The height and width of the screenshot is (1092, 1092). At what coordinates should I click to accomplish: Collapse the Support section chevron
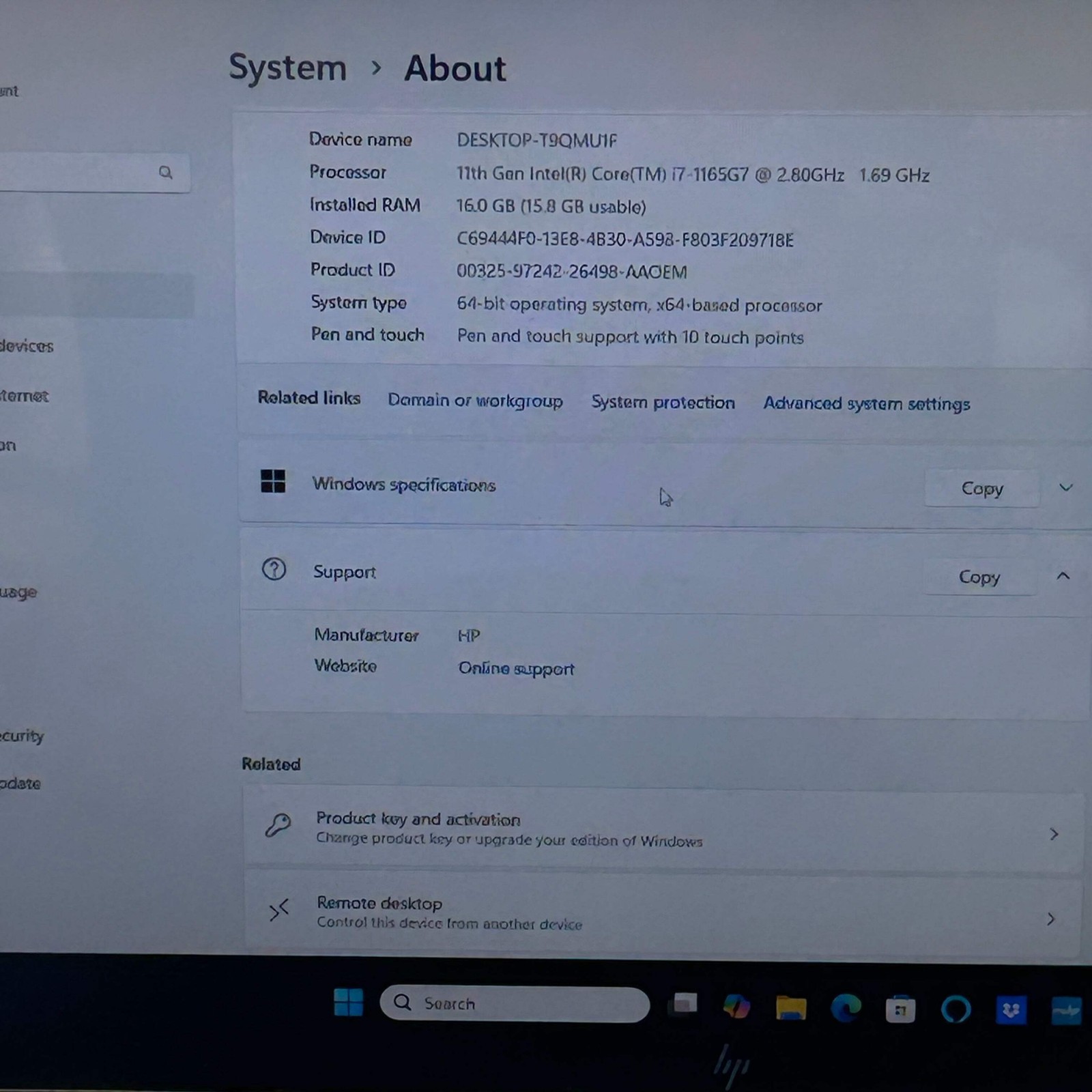[1063, 576]
